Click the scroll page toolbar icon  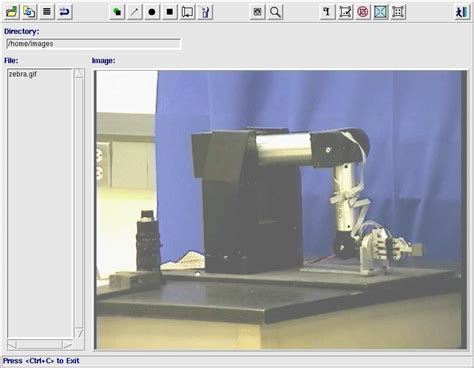pyautogui.click(x=187, y=12)
